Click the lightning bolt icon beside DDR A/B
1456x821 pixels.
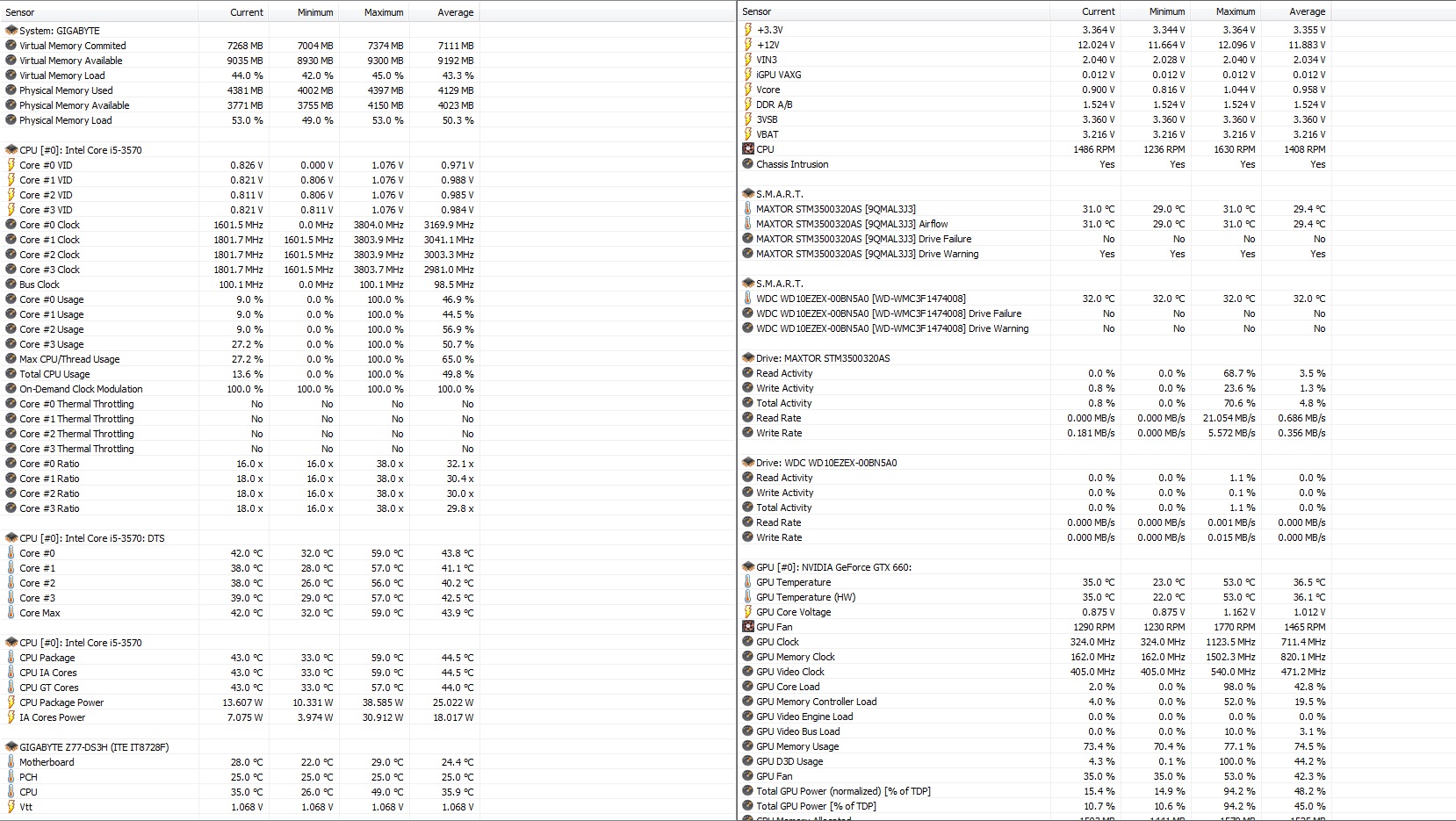point(747,104)
